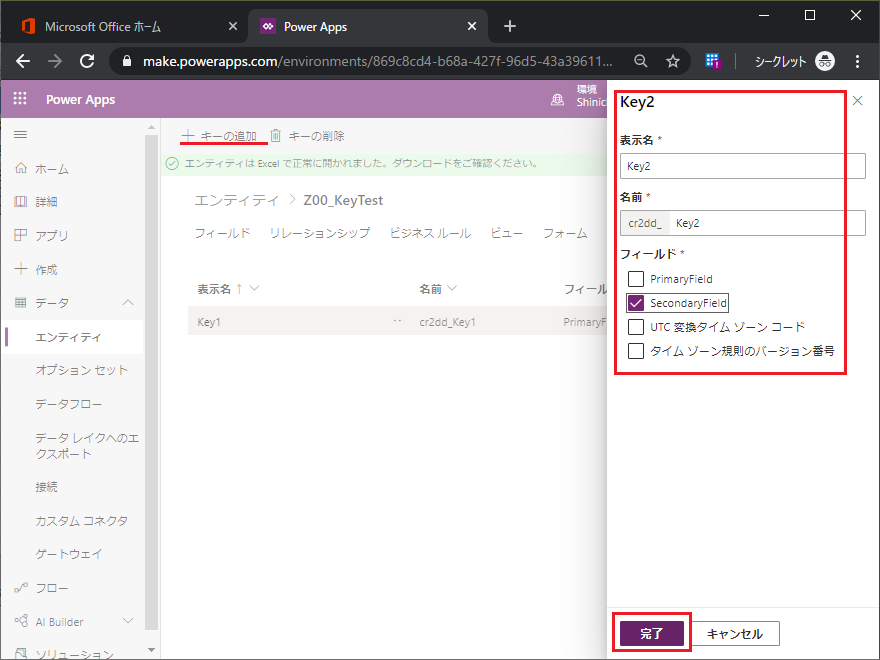Image resolution: width=880 pixels, height=660 pixels.
Task: Click the AI Builder icon in sidebar
Action: (21, 621)
